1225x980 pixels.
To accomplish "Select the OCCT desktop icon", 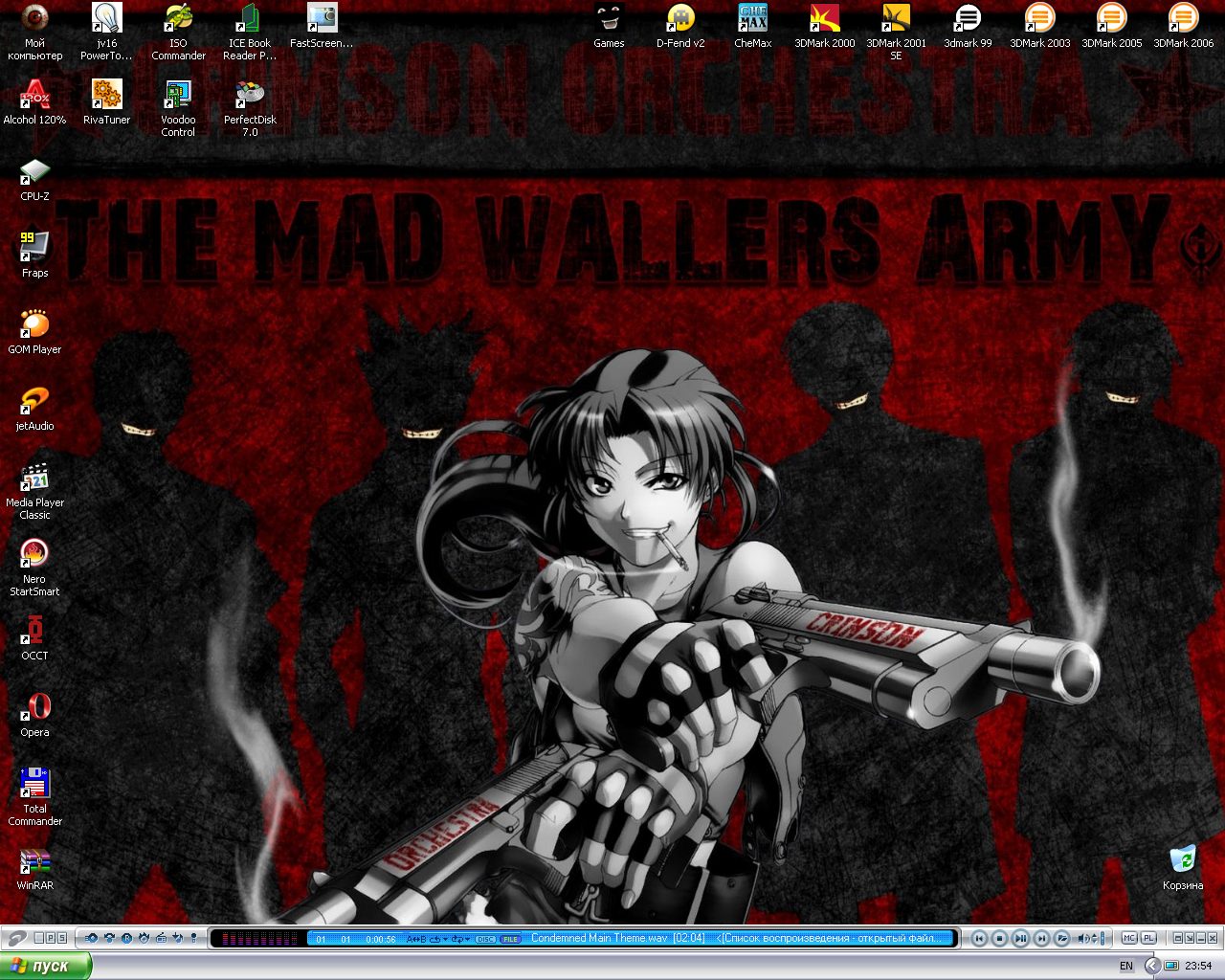I will tap(34, 638).
